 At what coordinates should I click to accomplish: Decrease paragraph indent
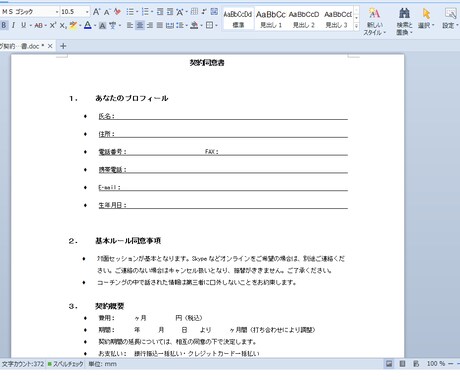point(160,12)
